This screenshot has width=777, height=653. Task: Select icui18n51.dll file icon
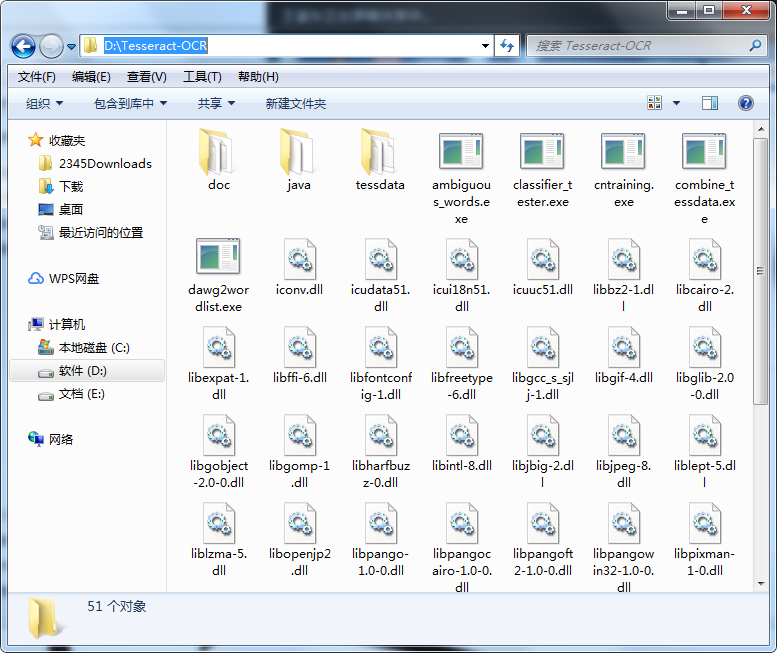[461, 259]
